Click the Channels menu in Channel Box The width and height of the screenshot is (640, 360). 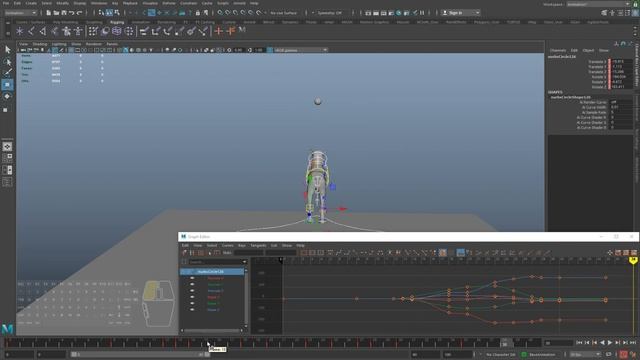[558, 50]
